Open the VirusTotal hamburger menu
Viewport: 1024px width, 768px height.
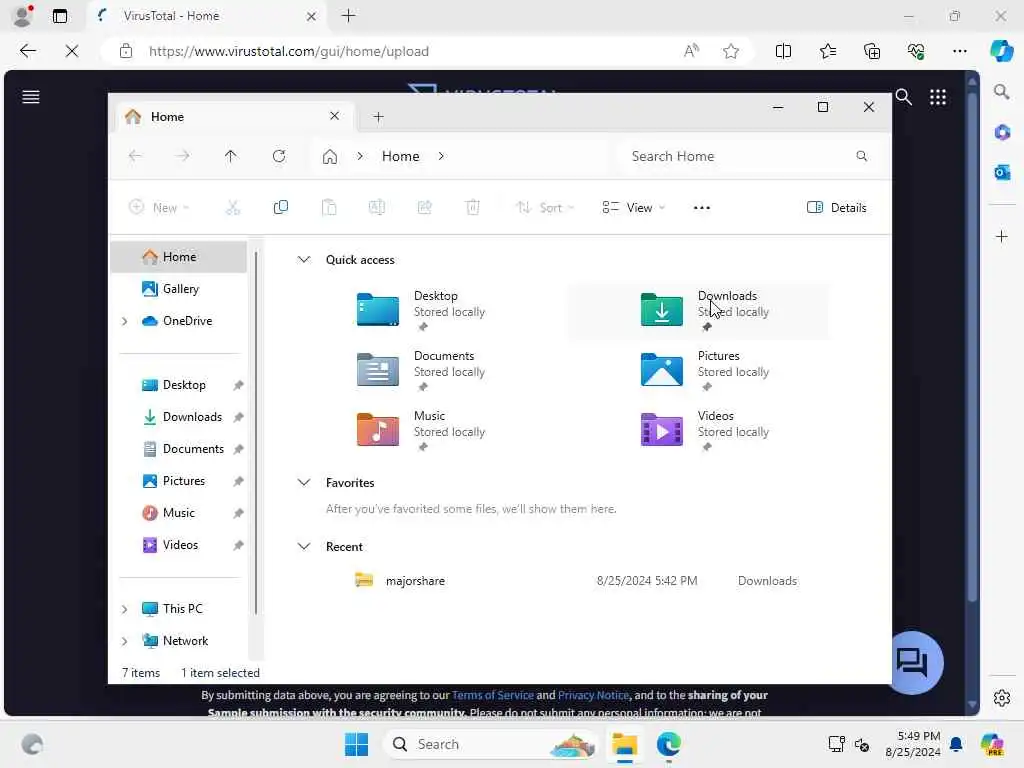pyautogui.click(x=31, y=97)
